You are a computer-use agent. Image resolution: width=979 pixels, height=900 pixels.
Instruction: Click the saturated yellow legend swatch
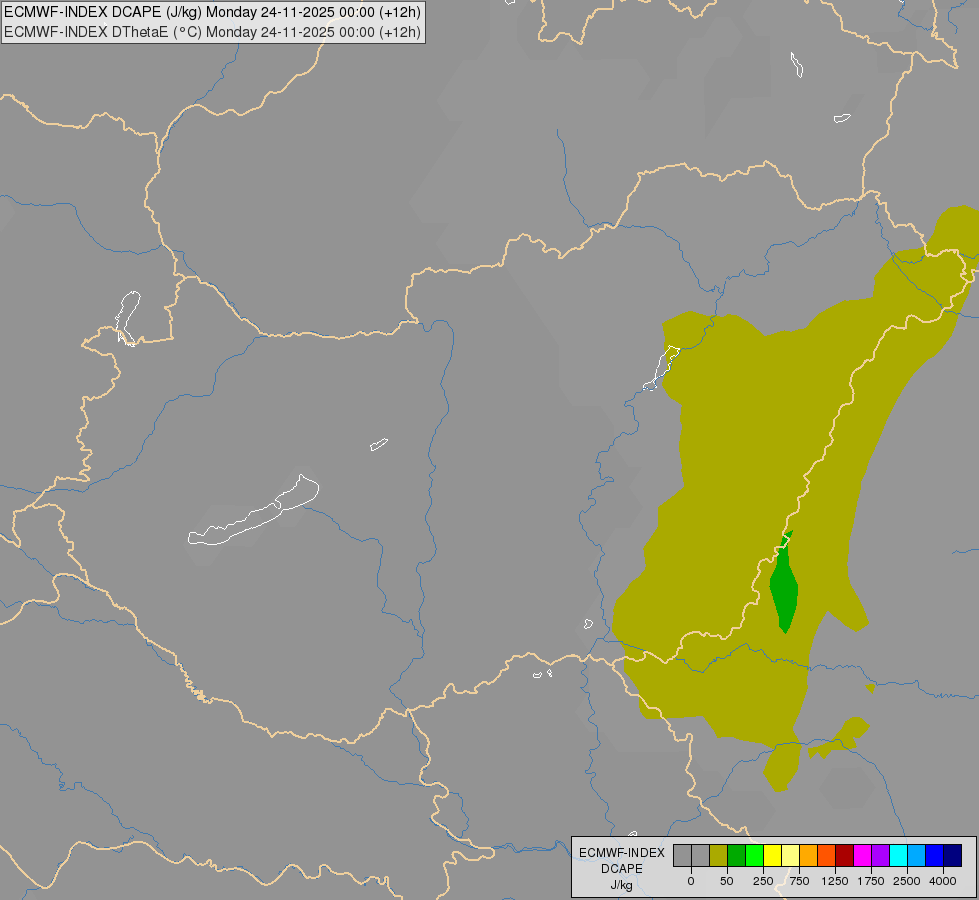772,856
